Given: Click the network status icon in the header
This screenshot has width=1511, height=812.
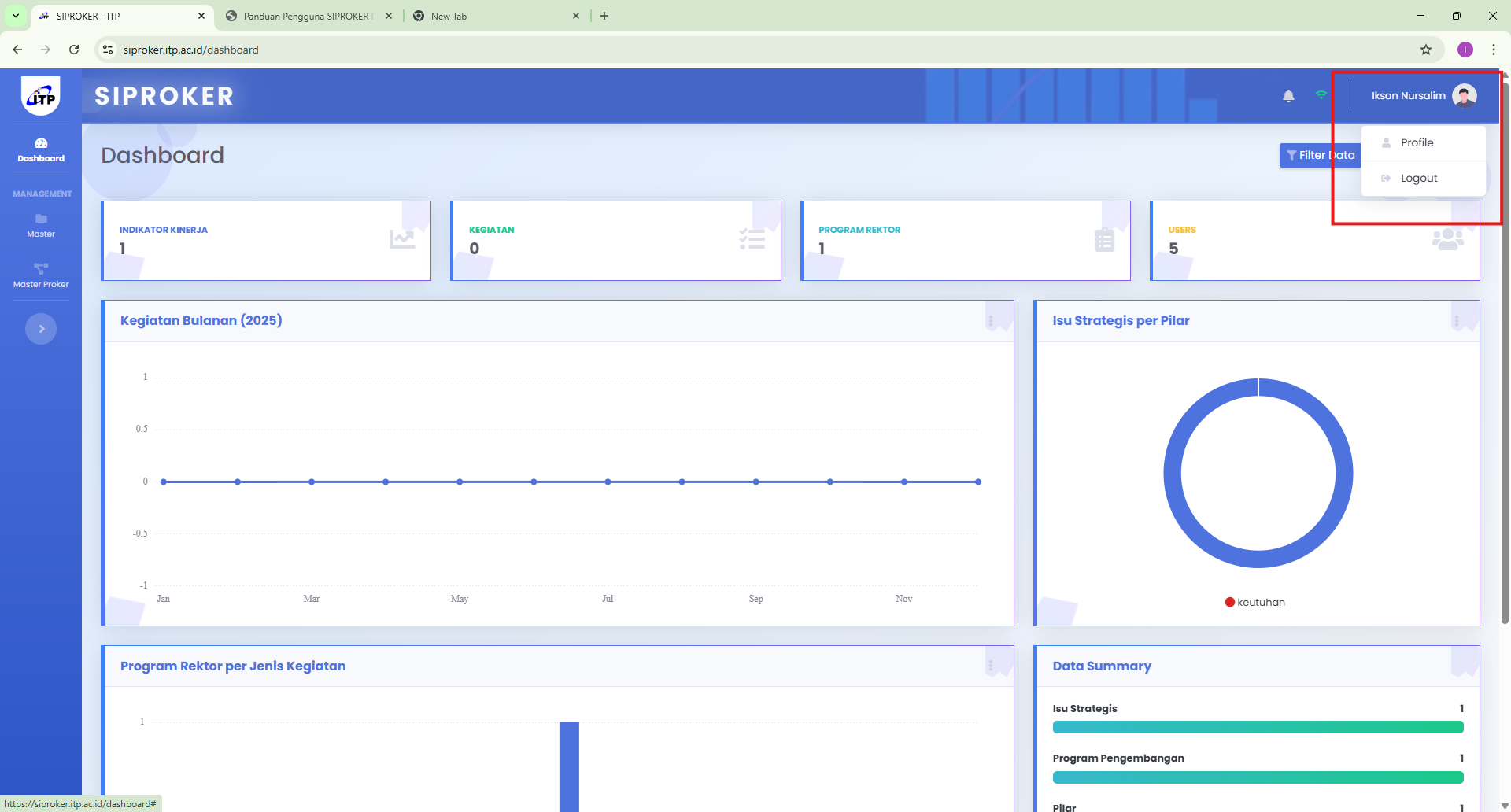Looking at the screenshot, I should pyautogui.click(x=1321, y=94).
